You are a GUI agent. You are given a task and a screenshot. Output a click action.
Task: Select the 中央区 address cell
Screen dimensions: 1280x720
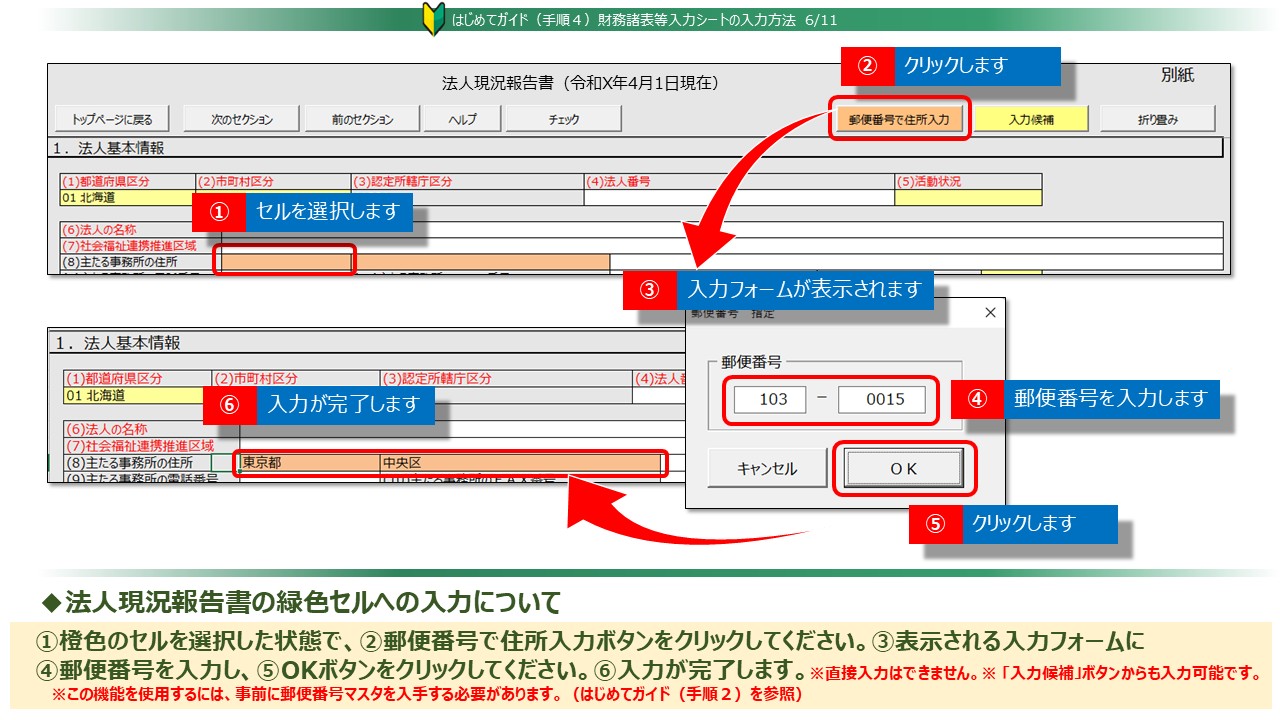[520, 463]
